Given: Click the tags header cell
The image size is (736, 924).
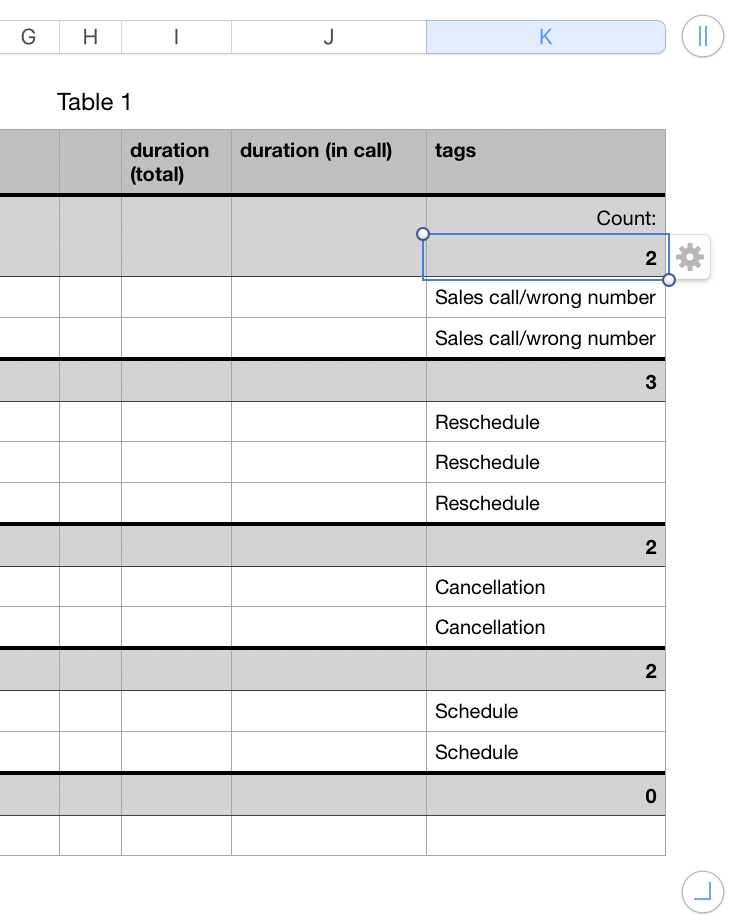Looking at the screenshot, I should [x=545, y=161].
